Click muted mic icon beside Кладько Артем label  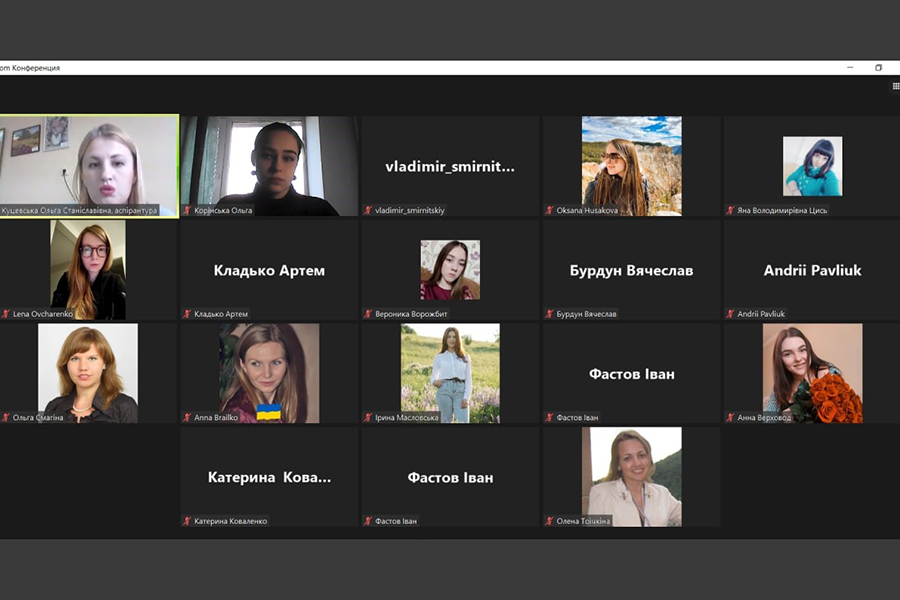pyautogui.click(x=187, y=314)
